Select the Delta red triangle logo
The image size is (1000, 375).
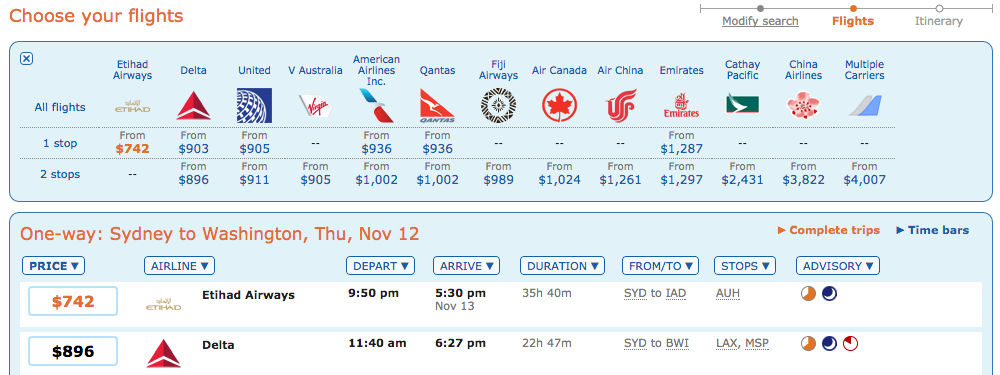(x=193, y=106)
